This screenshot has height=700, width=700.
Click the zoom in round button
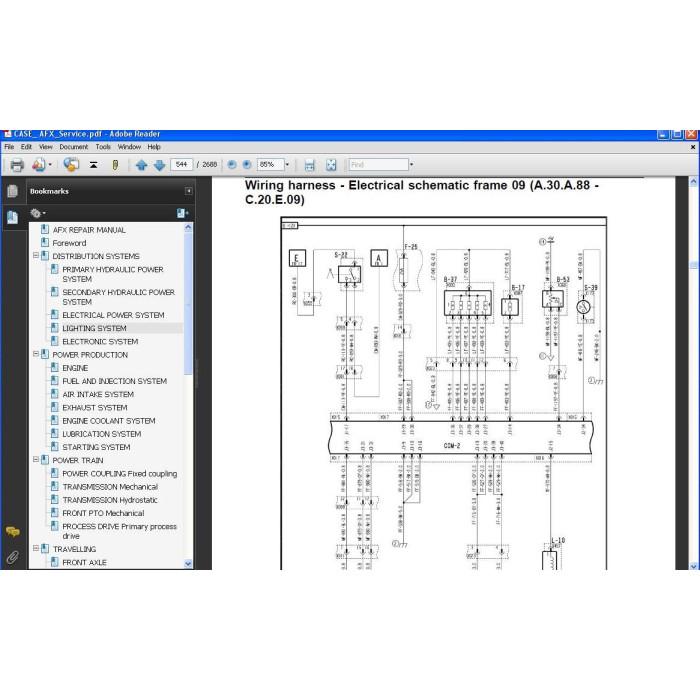point(247,165)
